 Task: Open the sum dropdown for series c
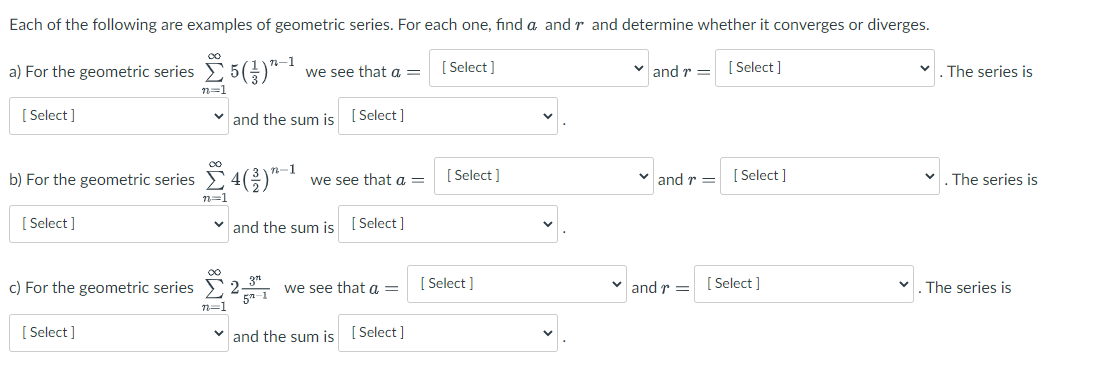448,333
